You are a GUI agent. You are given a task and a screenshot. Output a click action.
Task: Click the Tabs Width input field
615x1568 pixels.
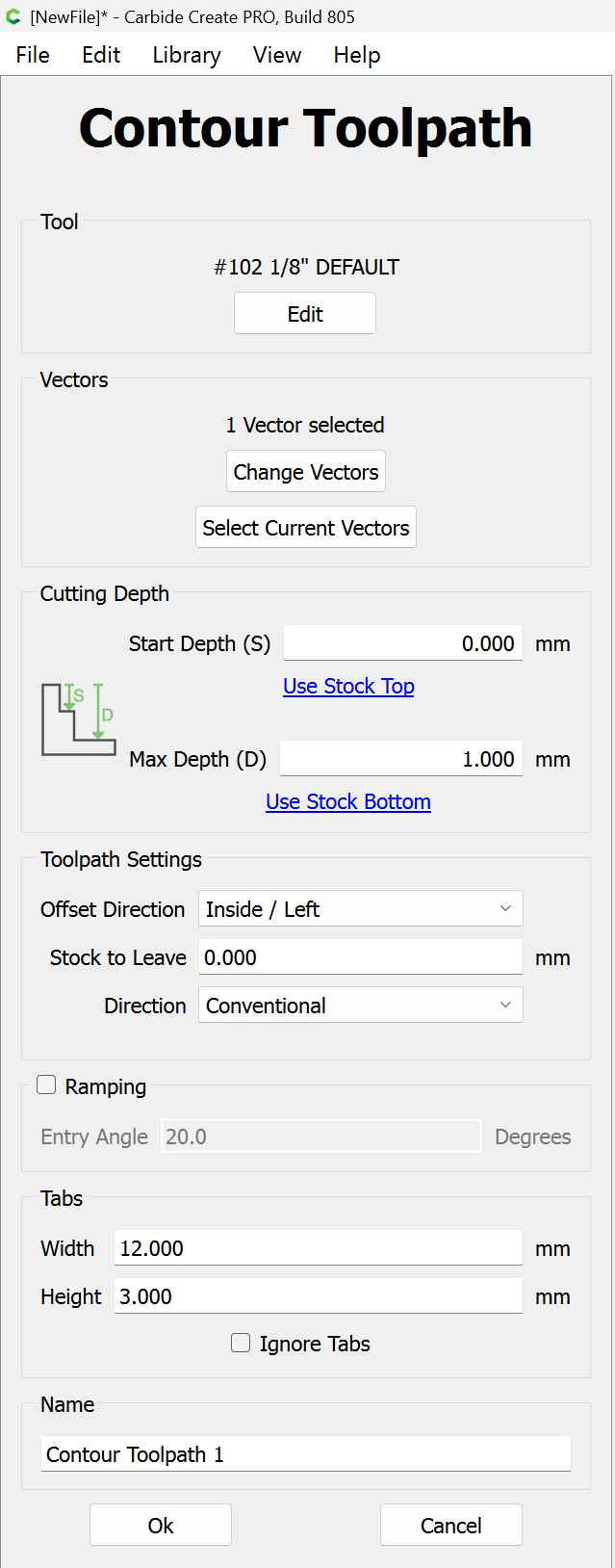coord(318,1248)
